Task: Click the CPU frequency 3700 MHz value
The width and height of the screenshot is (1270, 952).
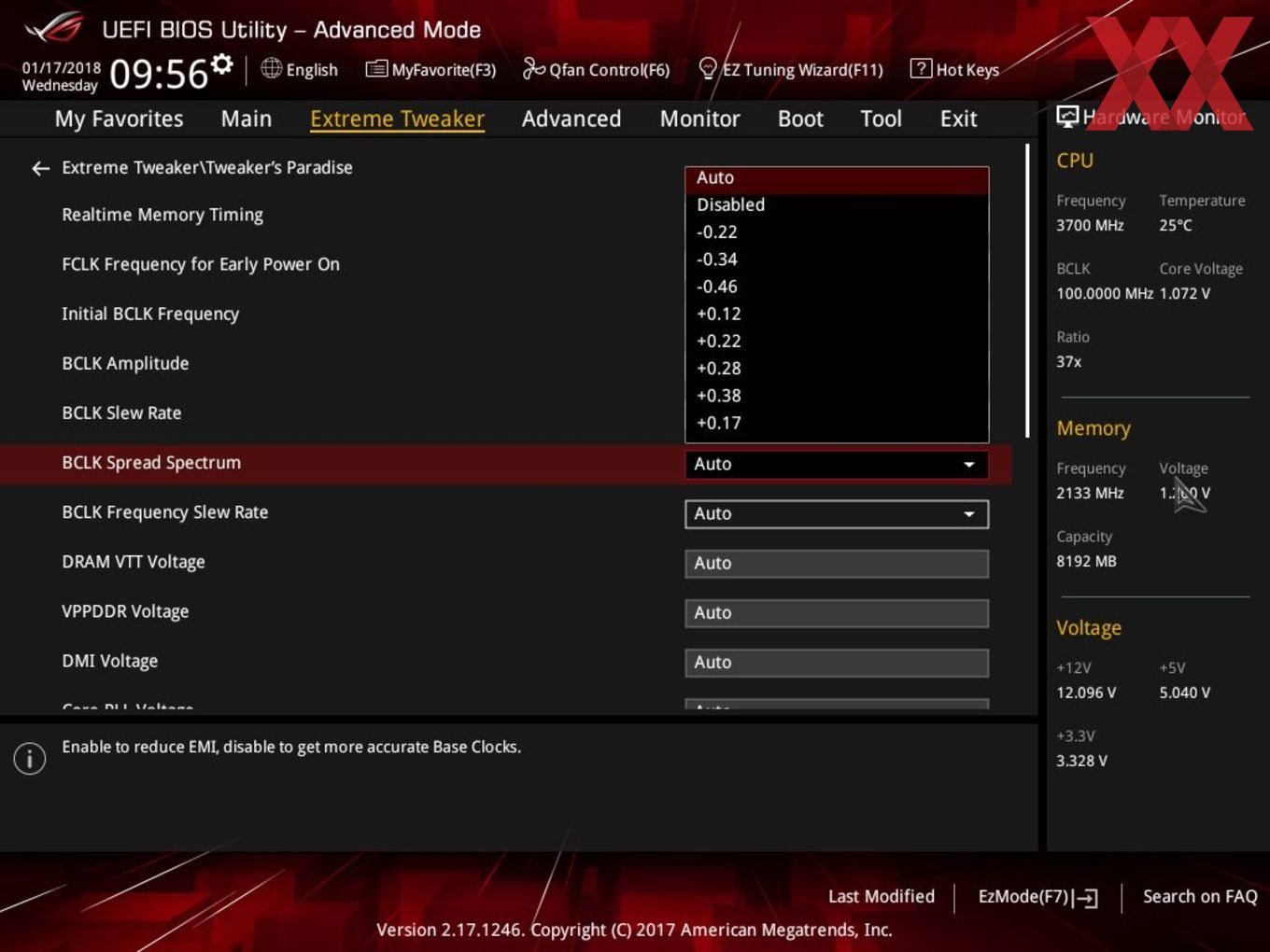Action: pyautogui.click(x=1090, y=226)
